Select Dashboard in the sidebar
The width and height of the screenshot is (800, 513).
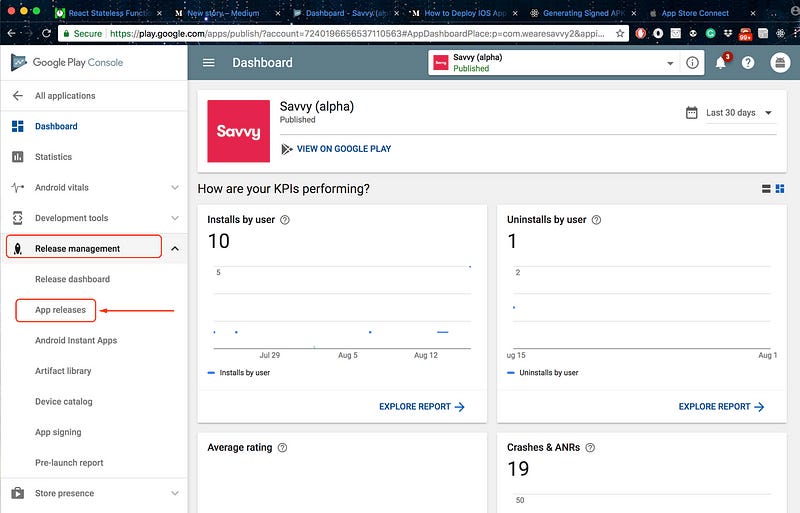[56, 126]
